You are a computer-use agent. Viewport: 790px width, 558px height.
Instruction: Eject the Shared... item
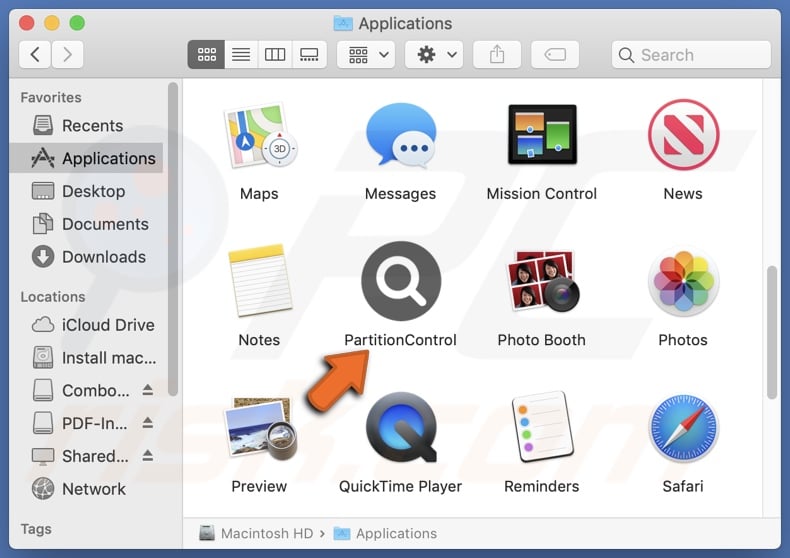pos(148,455)
